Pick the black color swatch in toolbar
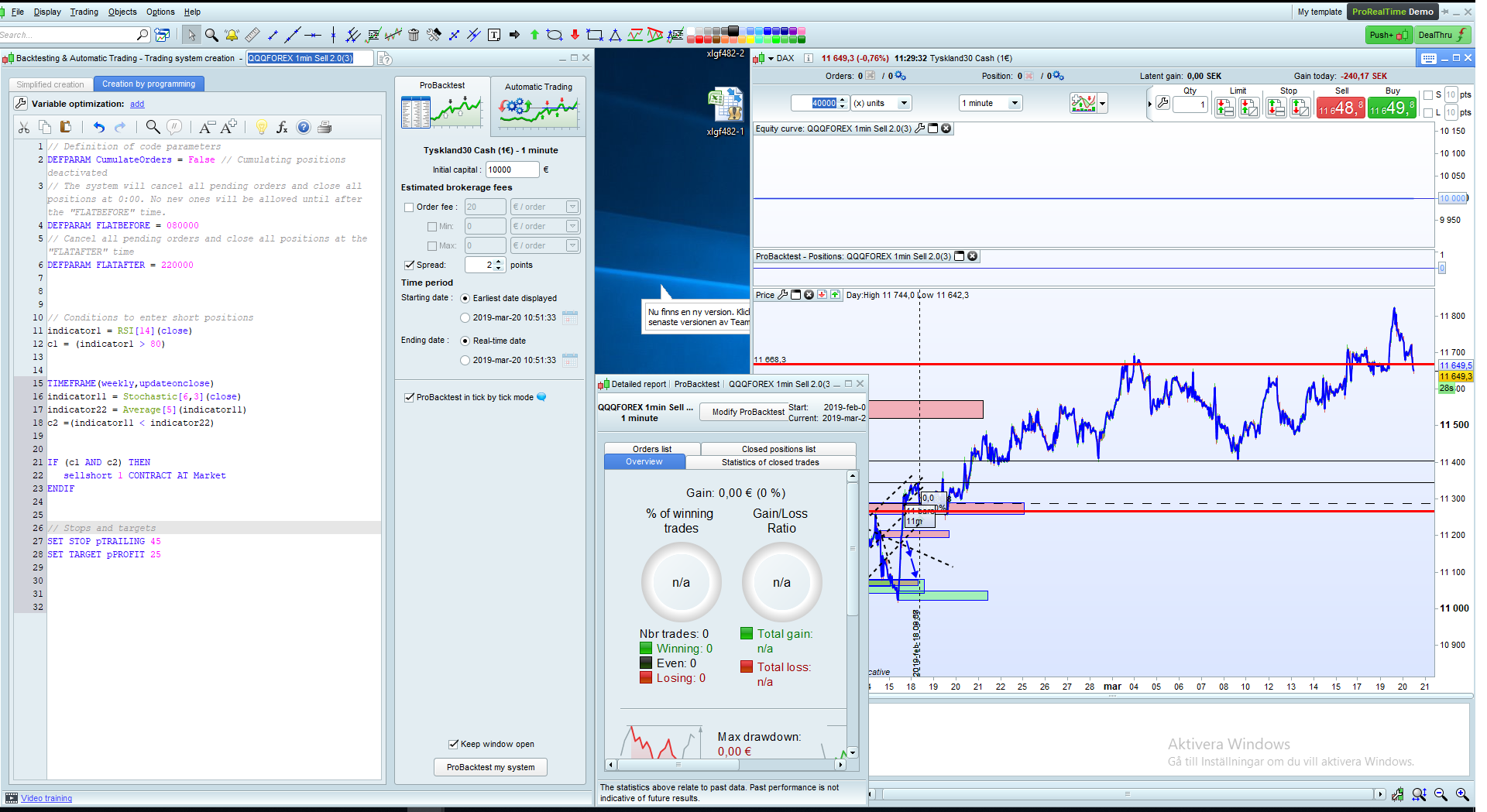Image resolution: width=1487 pixels, height=812 pixels. click(x=733, y=31)
